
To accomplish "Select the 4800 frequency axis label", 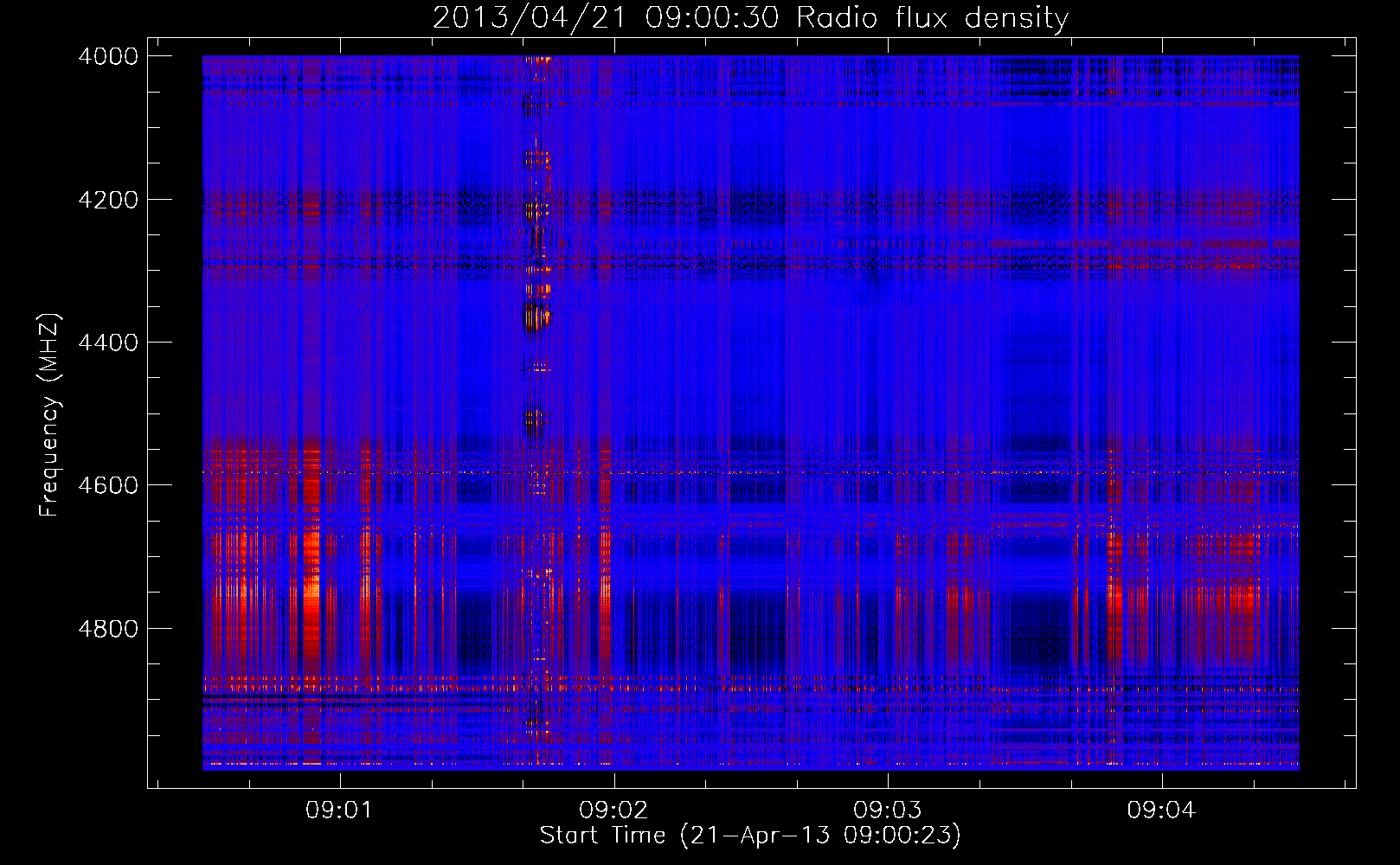I will tap(107, 628).
